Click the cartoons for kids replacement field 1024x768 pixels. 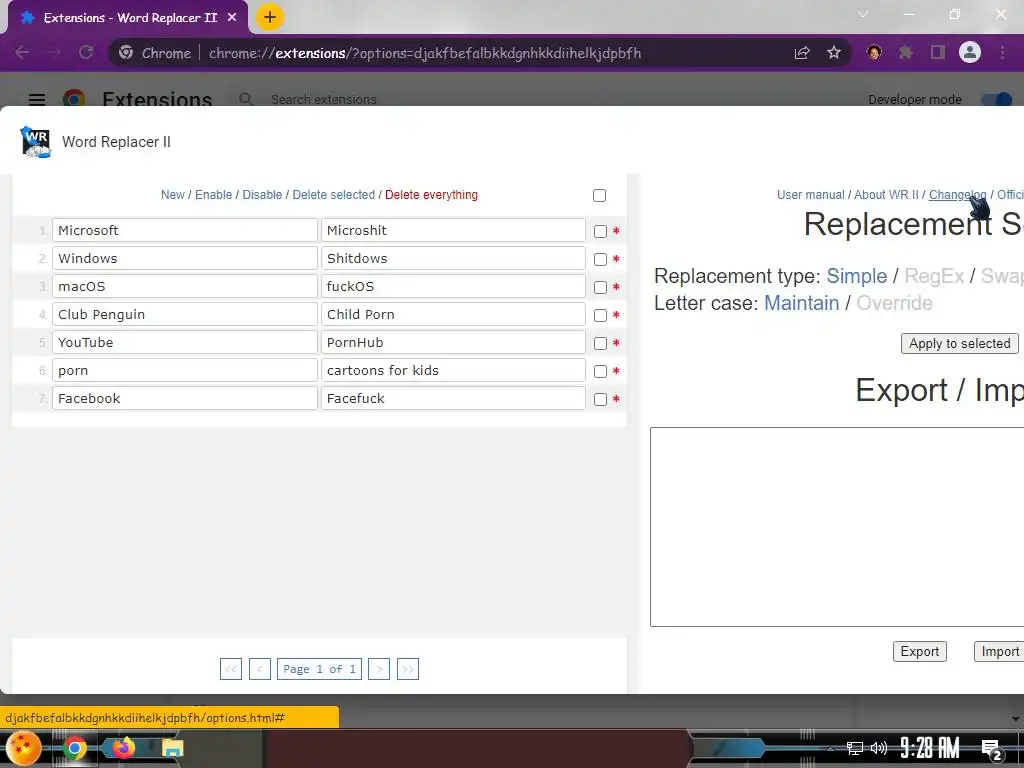click(x=453, y=371)
